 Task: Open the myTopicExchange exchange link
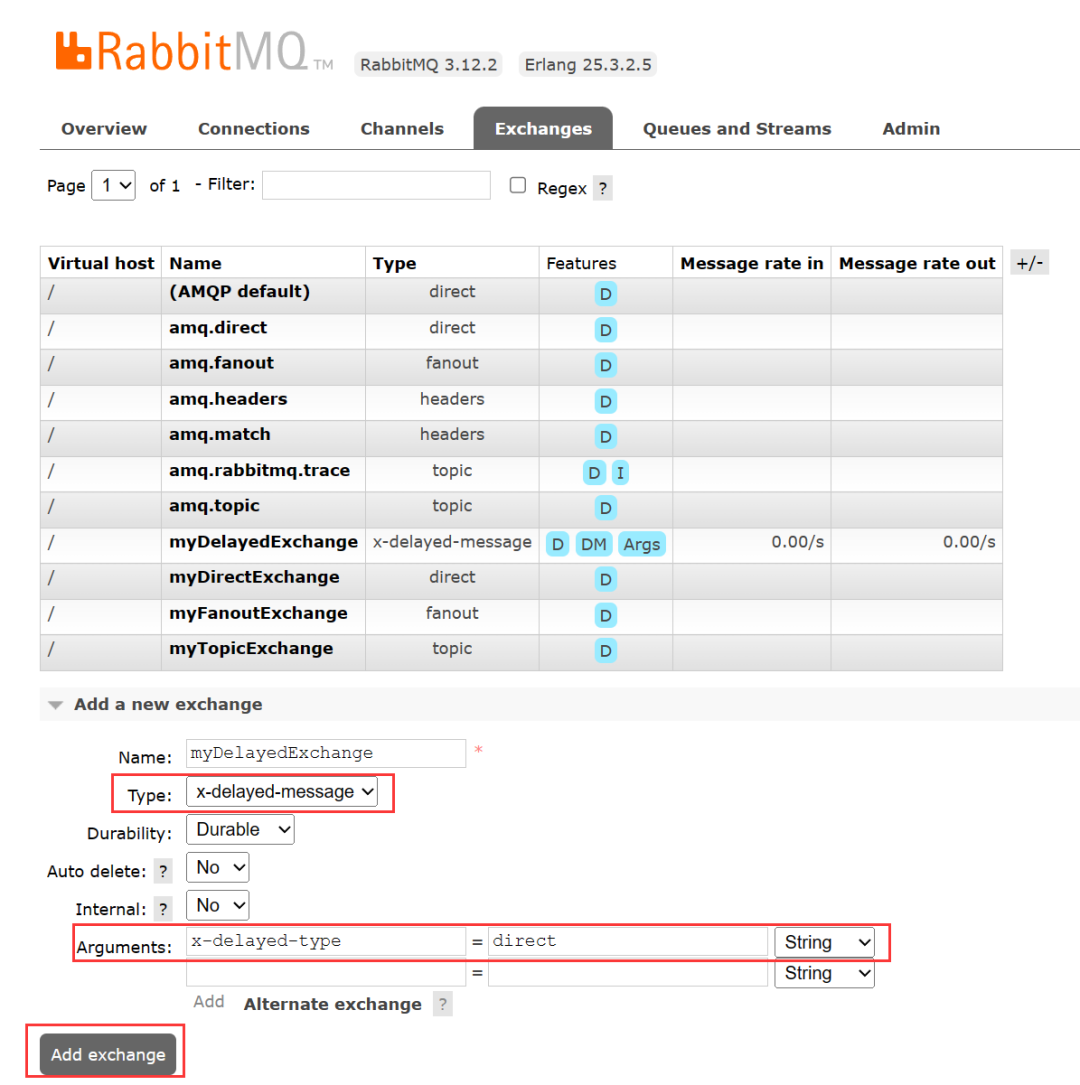point(251,648)
